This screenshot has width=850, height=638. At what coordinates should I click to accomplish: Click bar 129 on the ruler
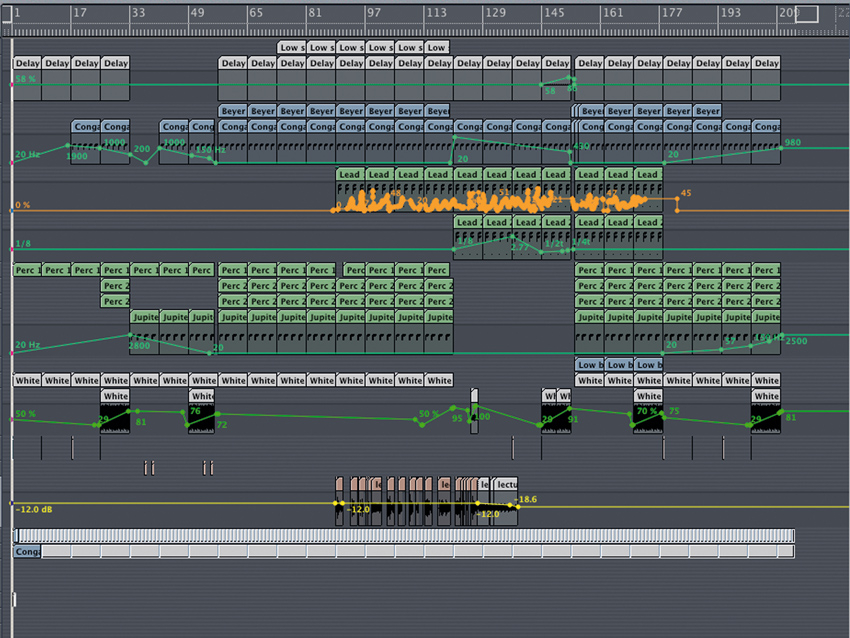(495, 12)
